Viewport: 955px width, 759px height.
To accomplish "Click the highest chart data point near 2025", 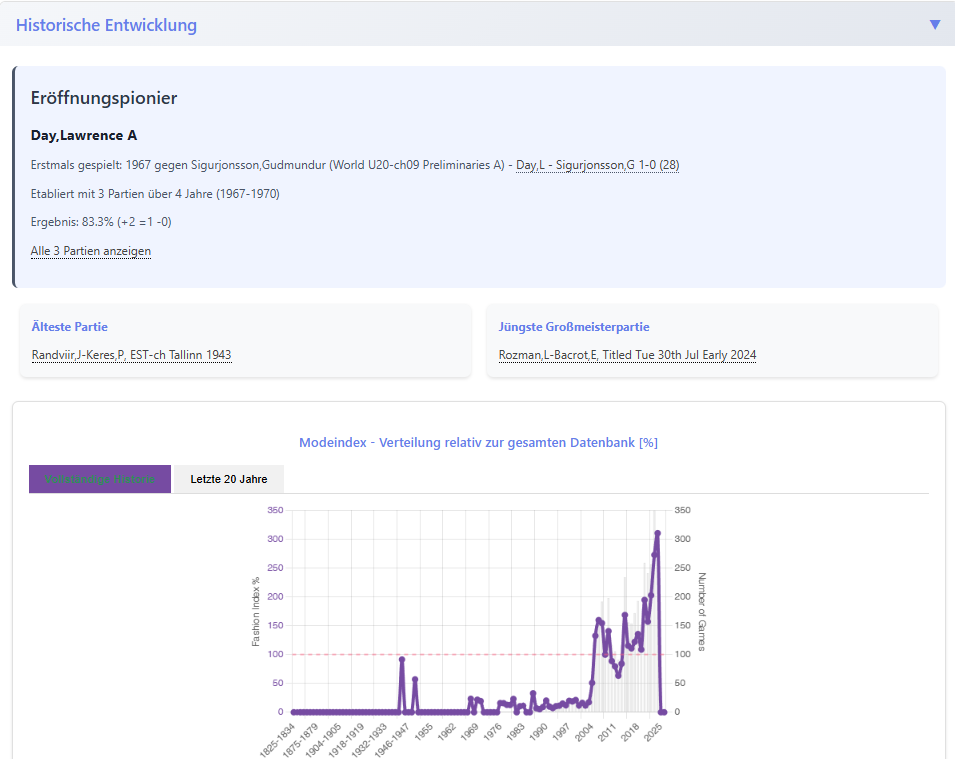I will 657,533.
